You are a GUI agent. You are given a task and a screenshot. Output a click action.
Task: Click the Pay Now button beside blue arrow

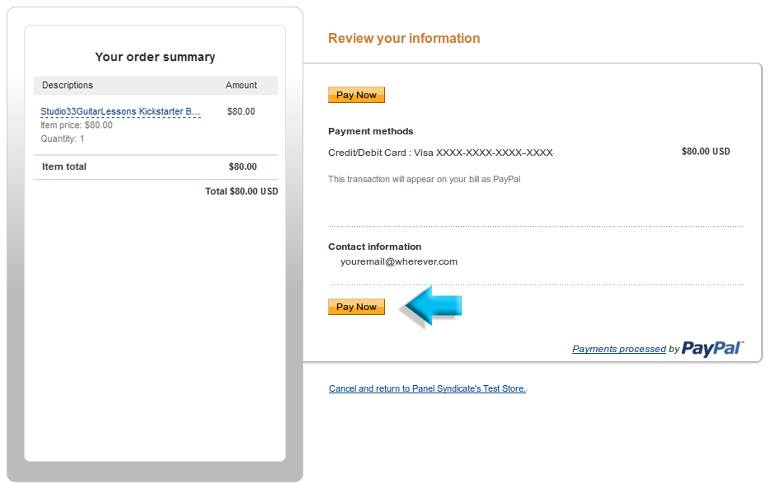click(356, 306)
